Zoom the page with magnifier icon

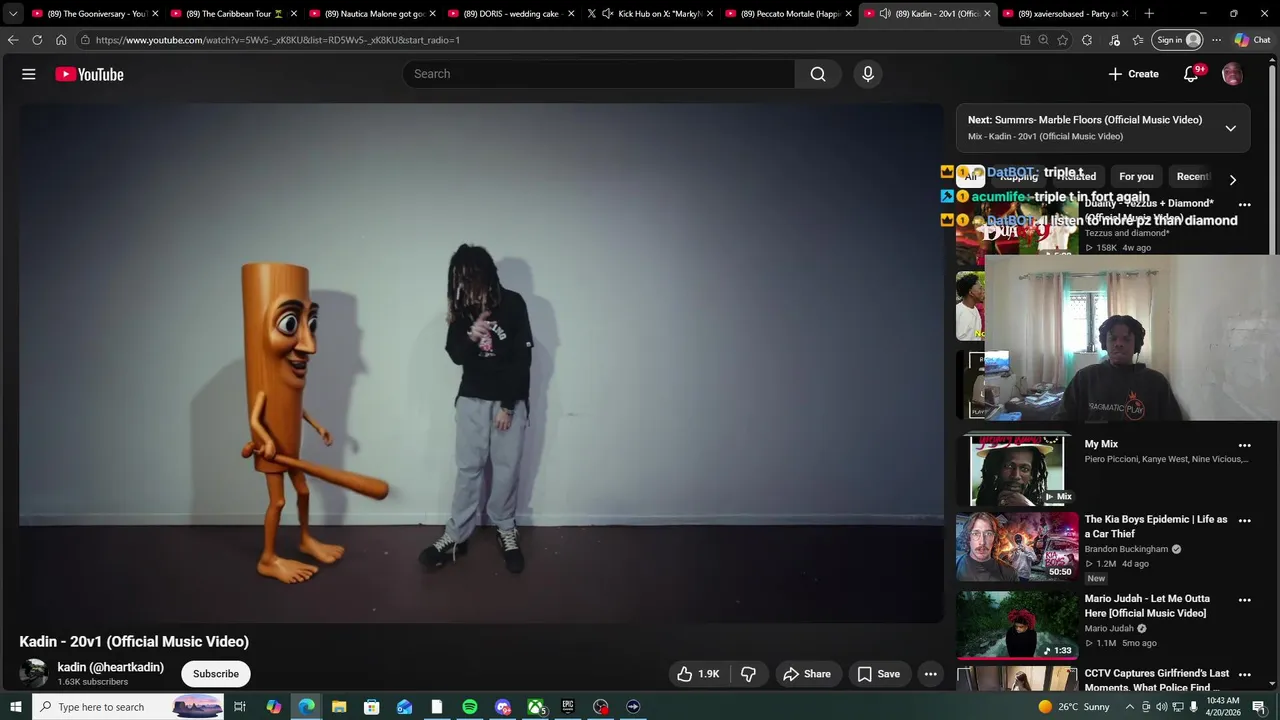(x=1043, y=40)
